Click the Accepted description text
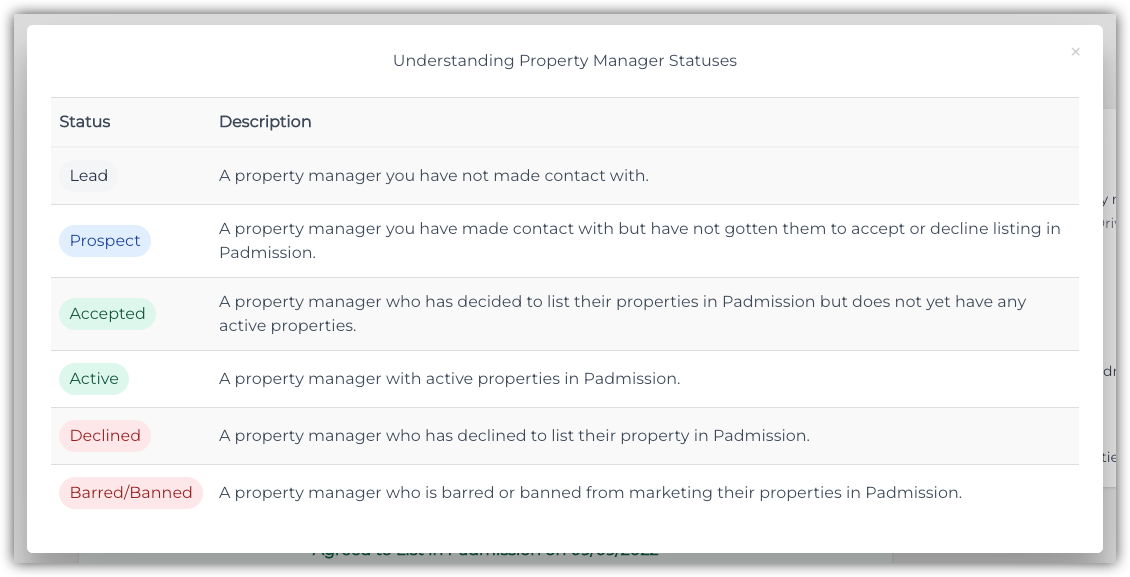This screenshot has height=577, width=1130. (x=623, y=313)
